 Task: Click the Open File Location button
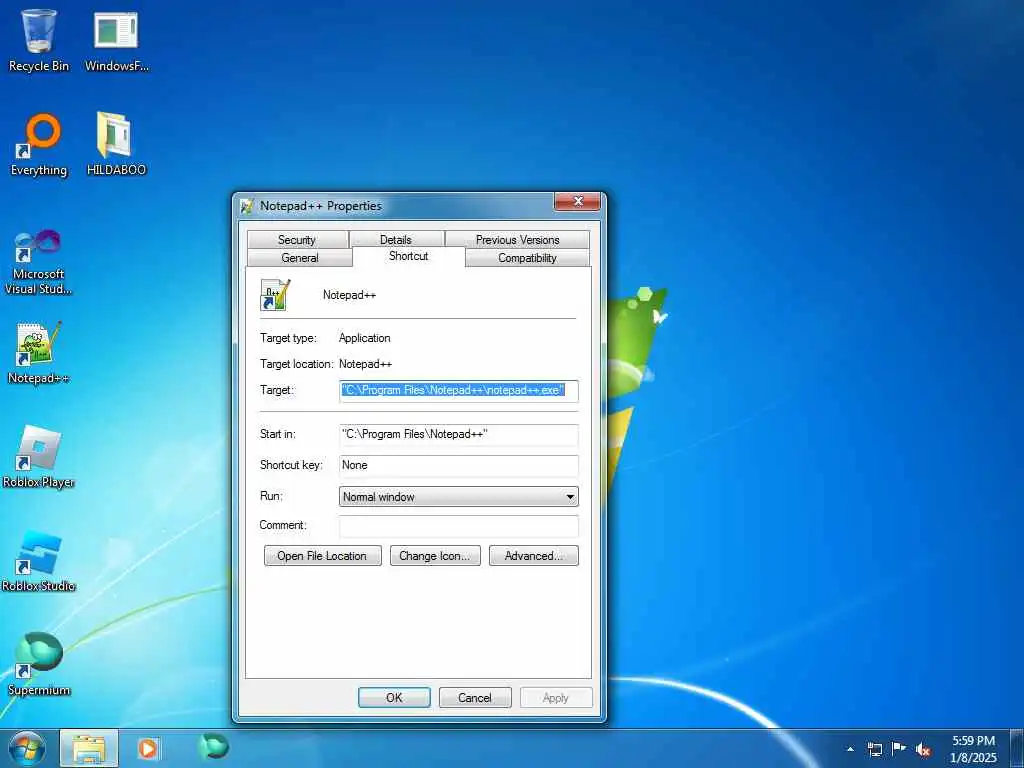323,556
